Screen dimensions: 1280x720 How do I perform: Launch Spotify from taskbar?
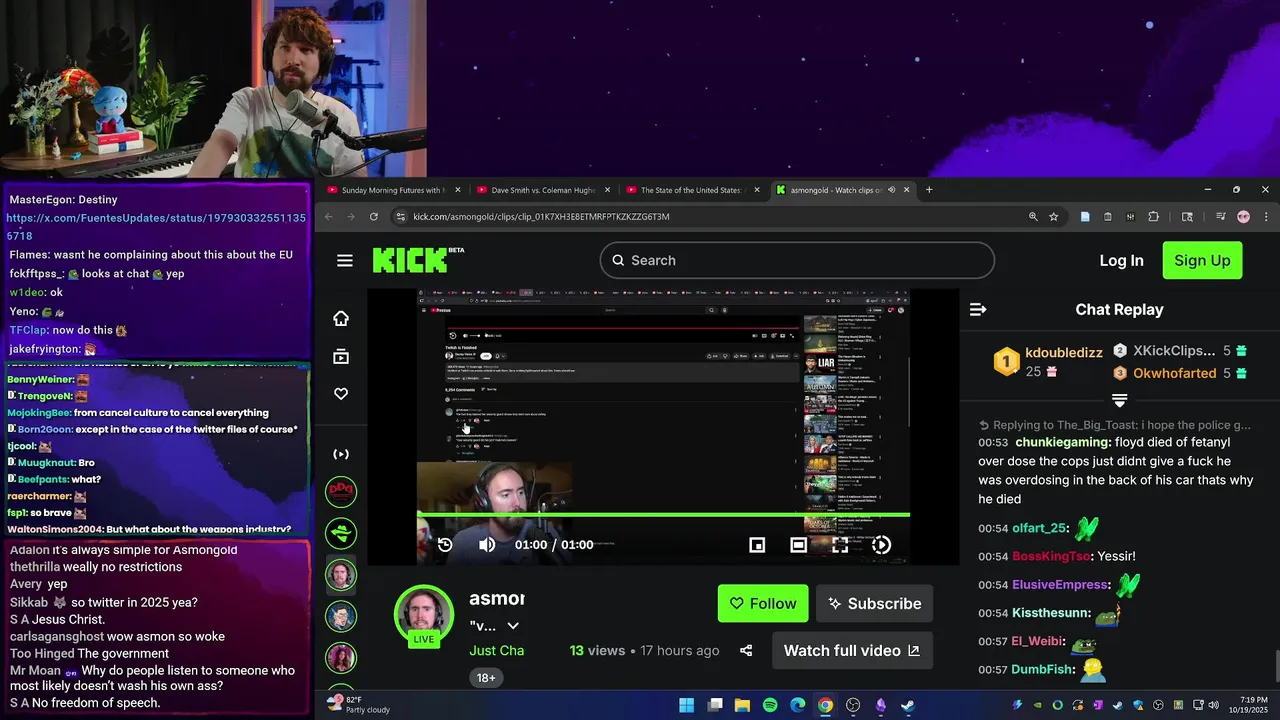pos(770,705)
